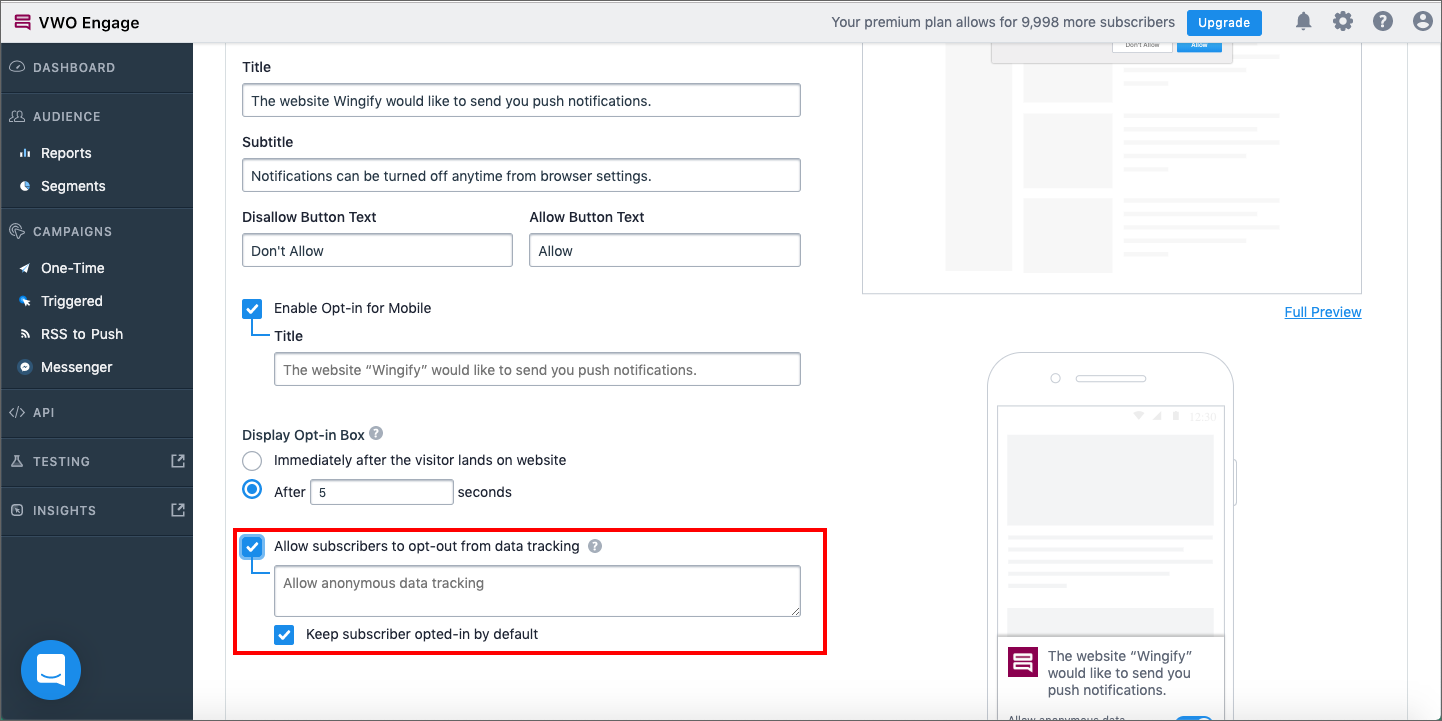Open RSS to Push campaigns

tap(82, 334)
